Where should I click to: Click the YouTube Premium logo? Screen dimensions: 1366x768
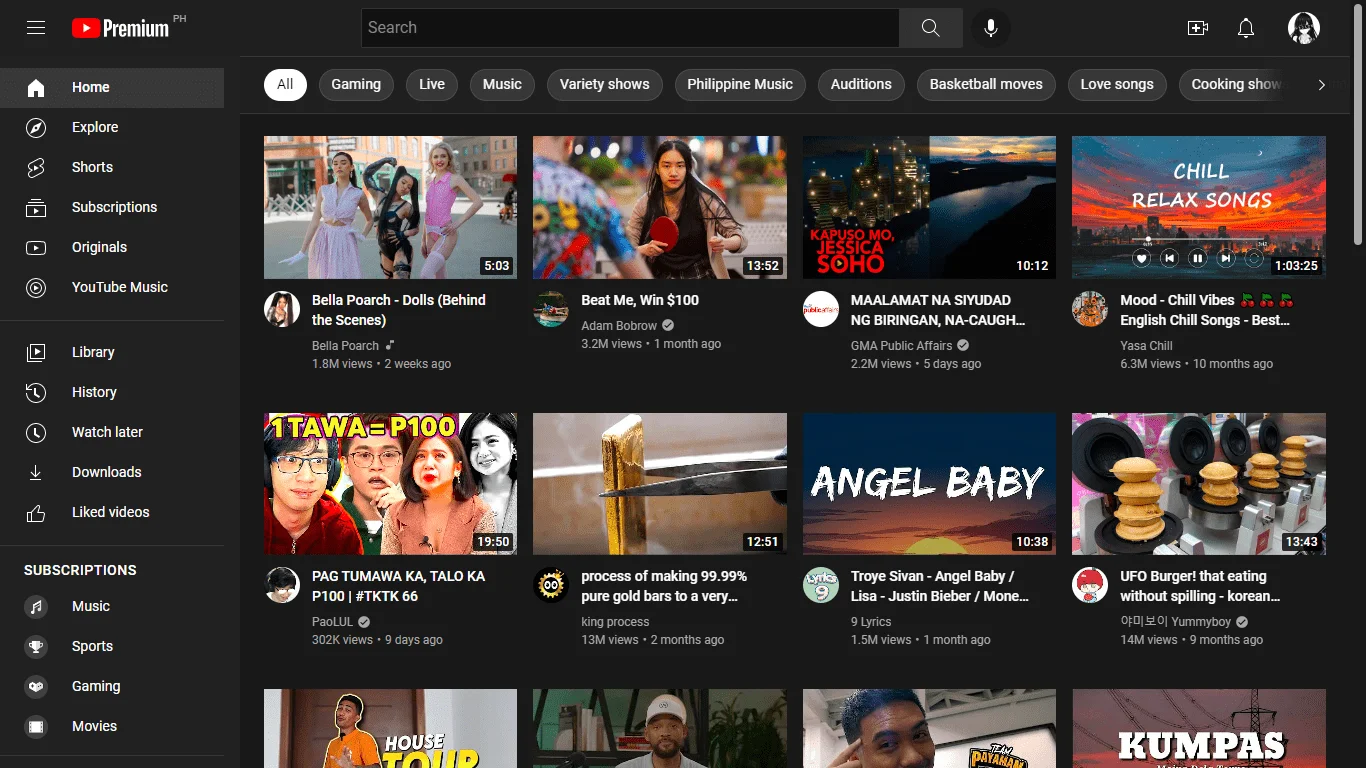pos(121,28)
